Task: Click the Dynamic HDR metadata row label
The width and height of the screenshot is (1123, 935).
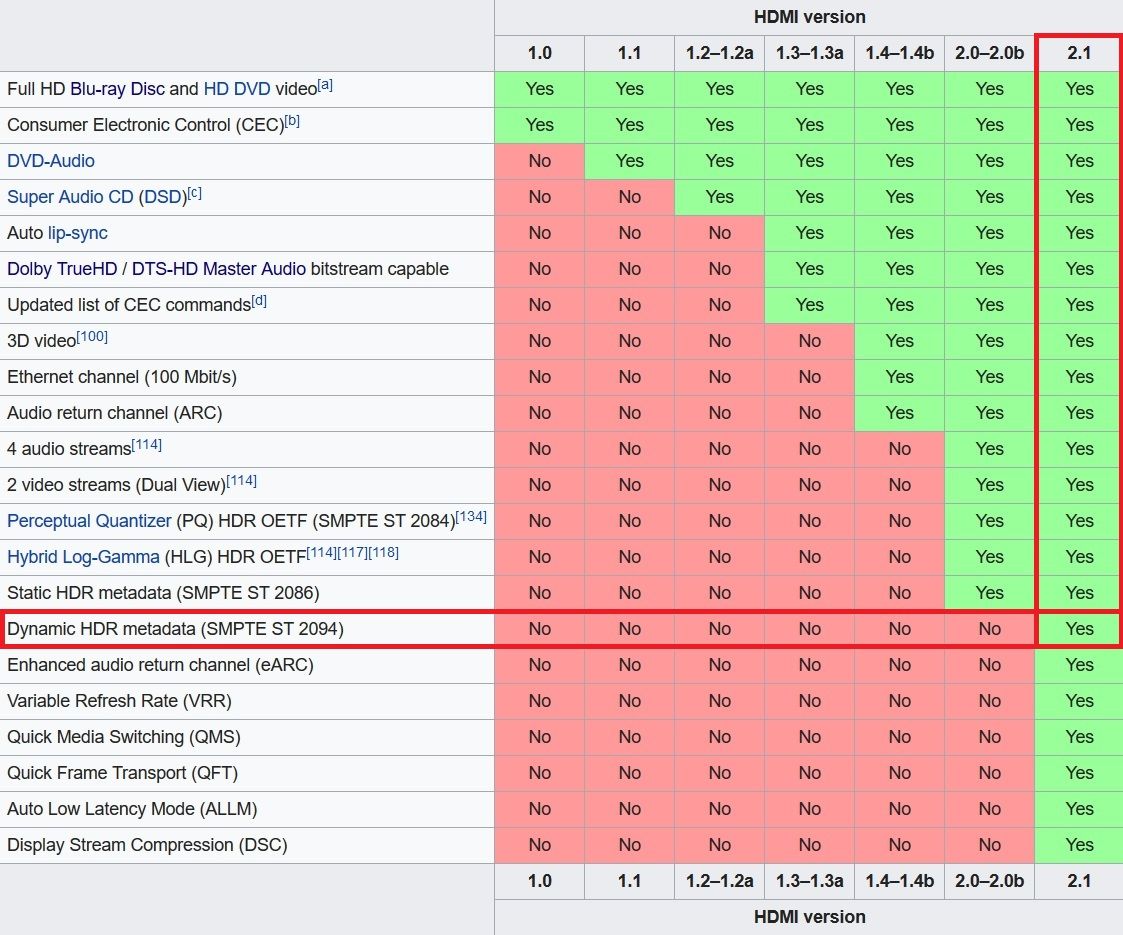Action: pos(175,629)
